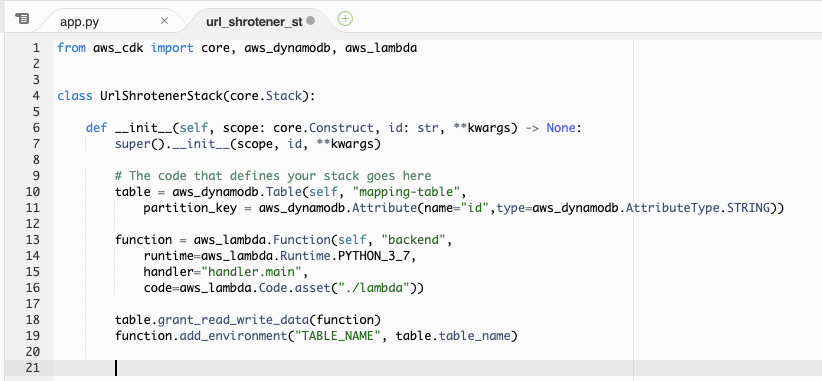Click the green plus new tab icon
Image resolution: width=822 pixels, height=381 pixels.
tap(345, 19)
